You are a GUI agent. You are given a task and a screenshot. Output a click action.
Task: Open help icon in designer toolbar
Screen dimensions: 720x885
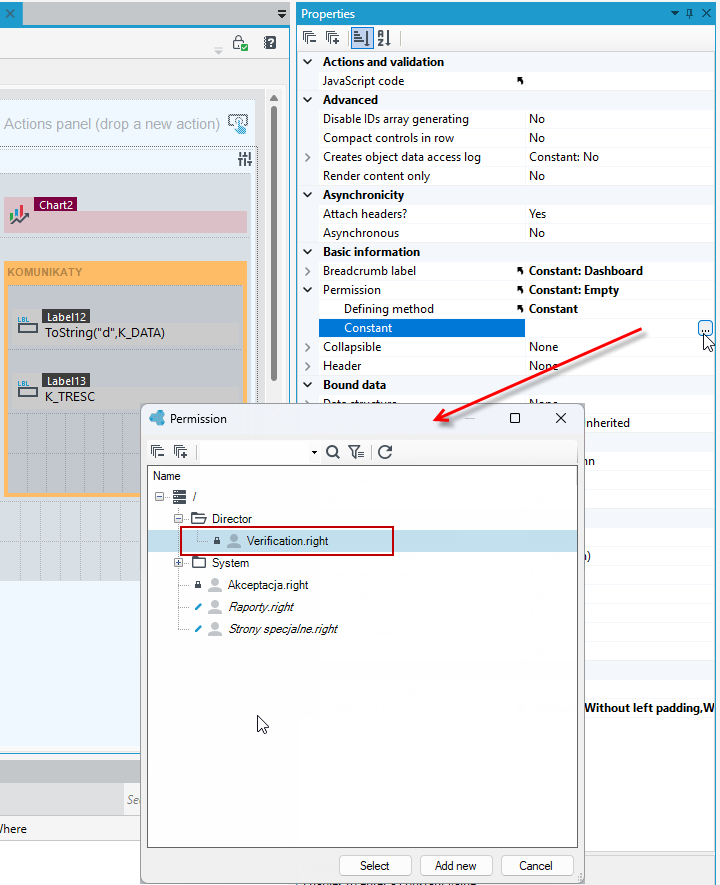coord(270,43)
